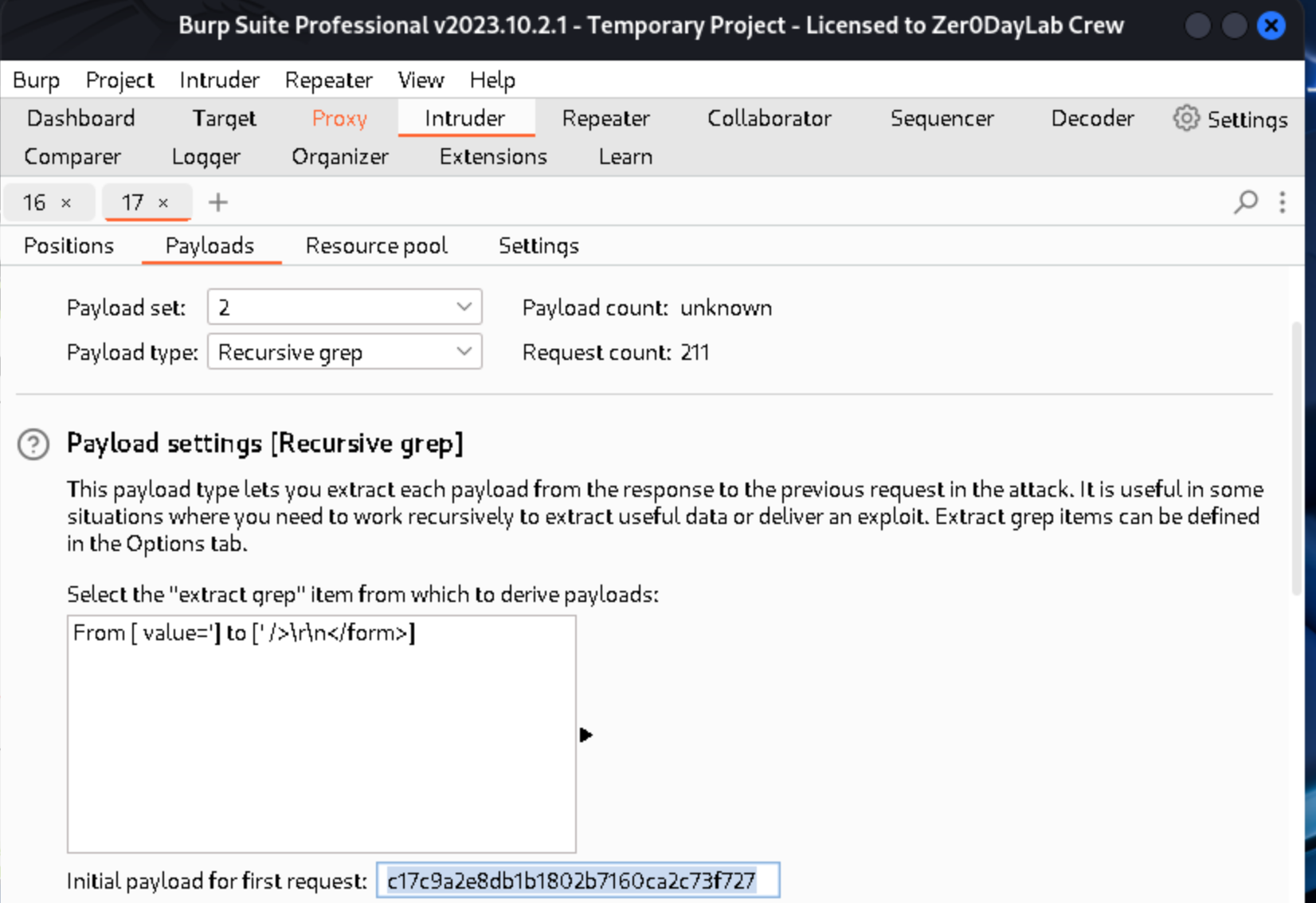
Task: Close Intruder tab 17
Action: (x=163, y=203)
